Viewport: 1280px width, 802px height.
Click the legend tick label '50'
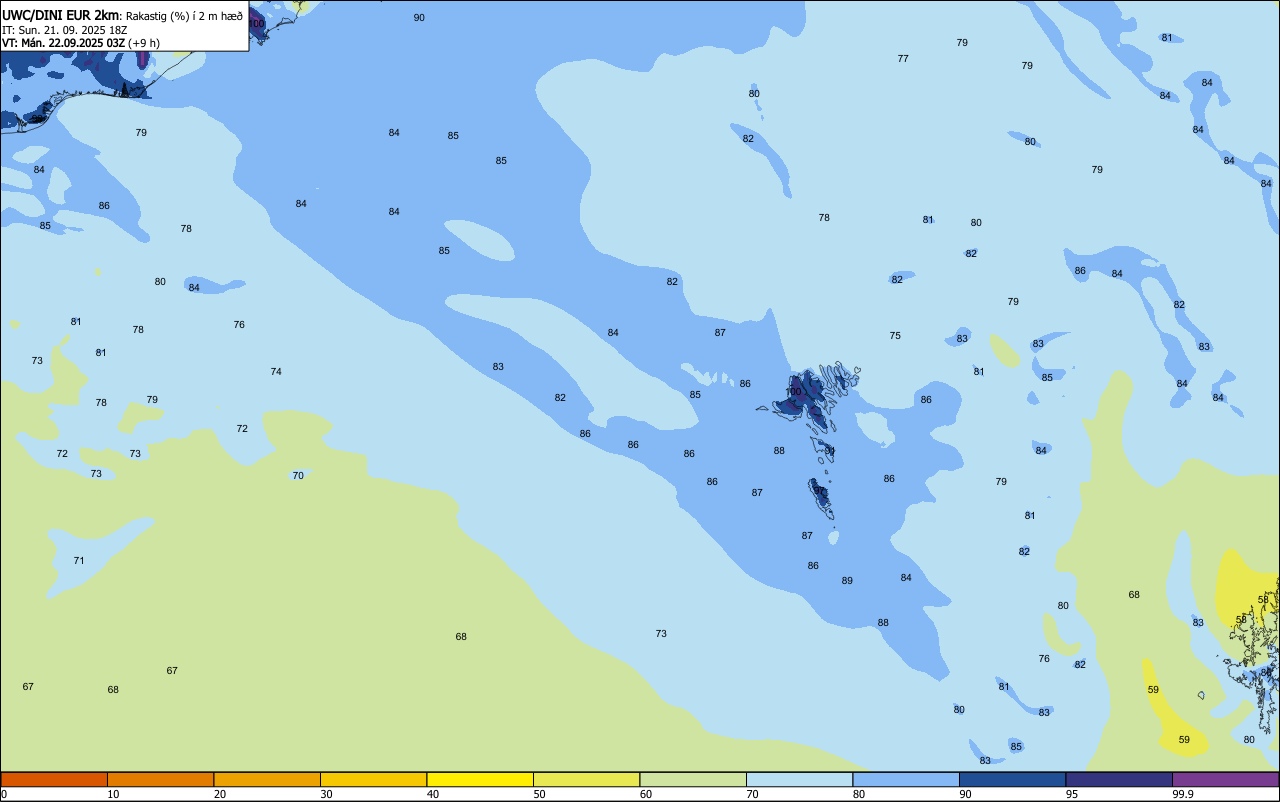coord(540,794)
